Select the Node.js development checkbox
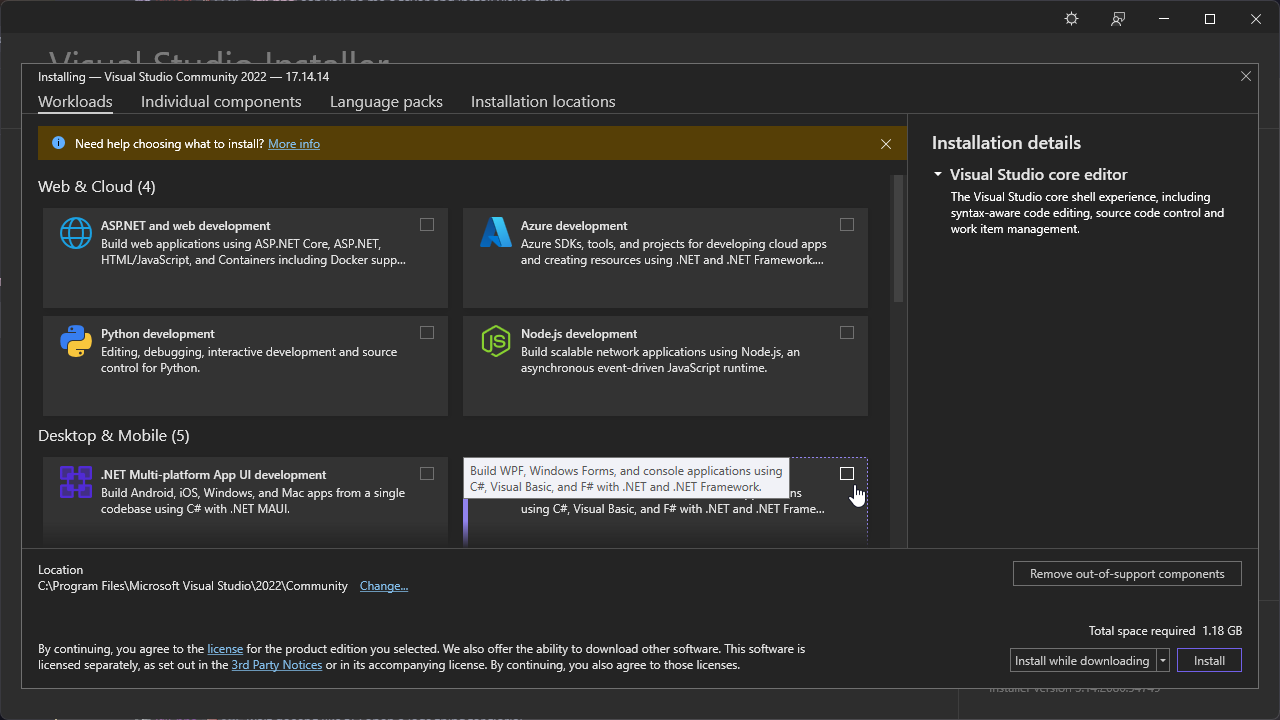The width and height of the screenshot is (1280, 720). coord(847,333)
